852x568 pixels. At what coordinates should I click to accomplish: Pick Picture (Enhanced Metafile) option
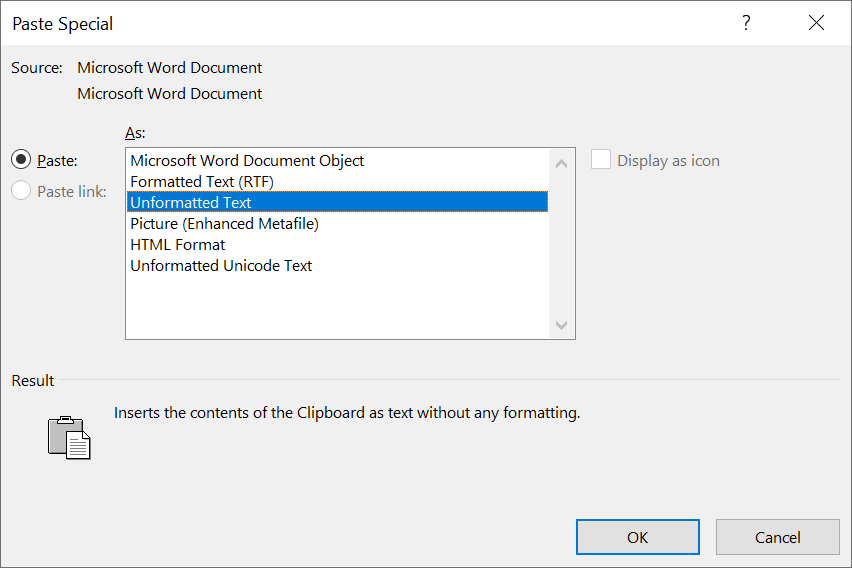coord(337,223)
